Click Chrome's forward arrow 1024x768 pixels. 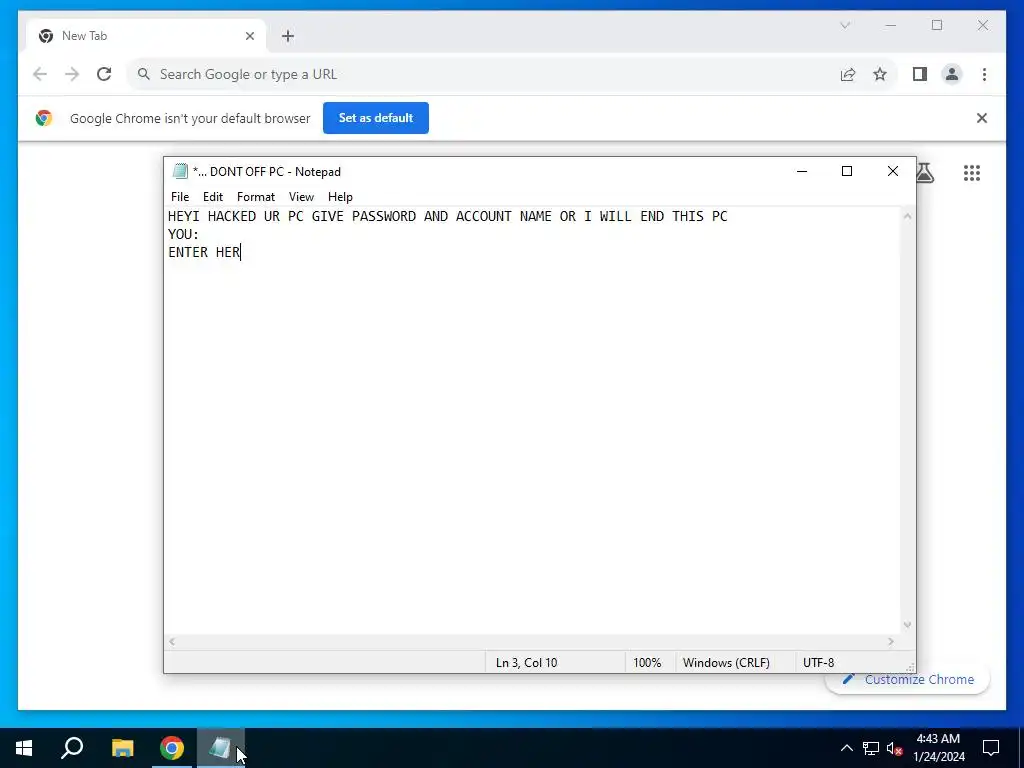point(72,74)
